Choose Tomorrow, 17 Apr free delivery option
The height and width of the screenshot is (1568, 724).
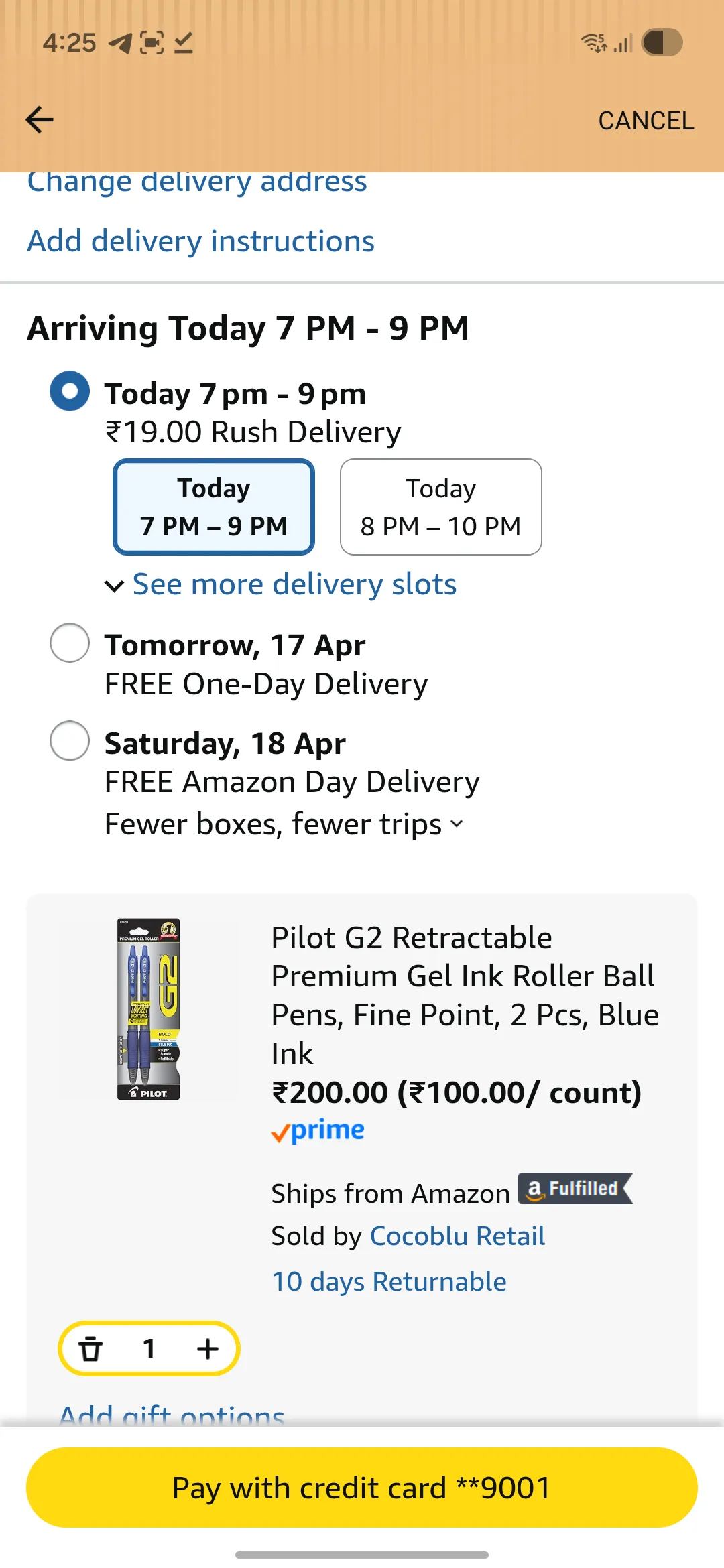70,643
